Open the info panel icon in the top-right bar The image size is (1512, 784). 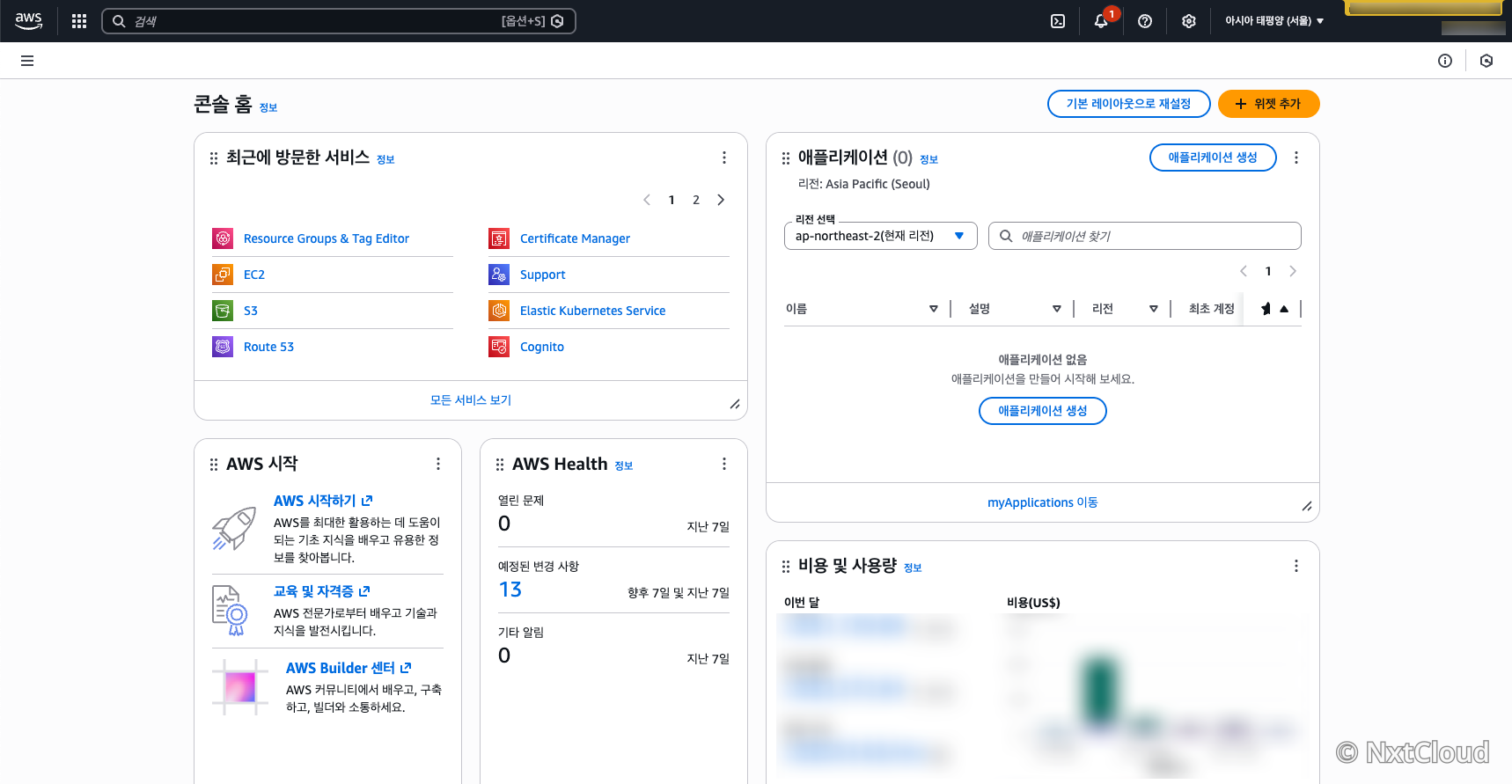(x=1445, y=61)
